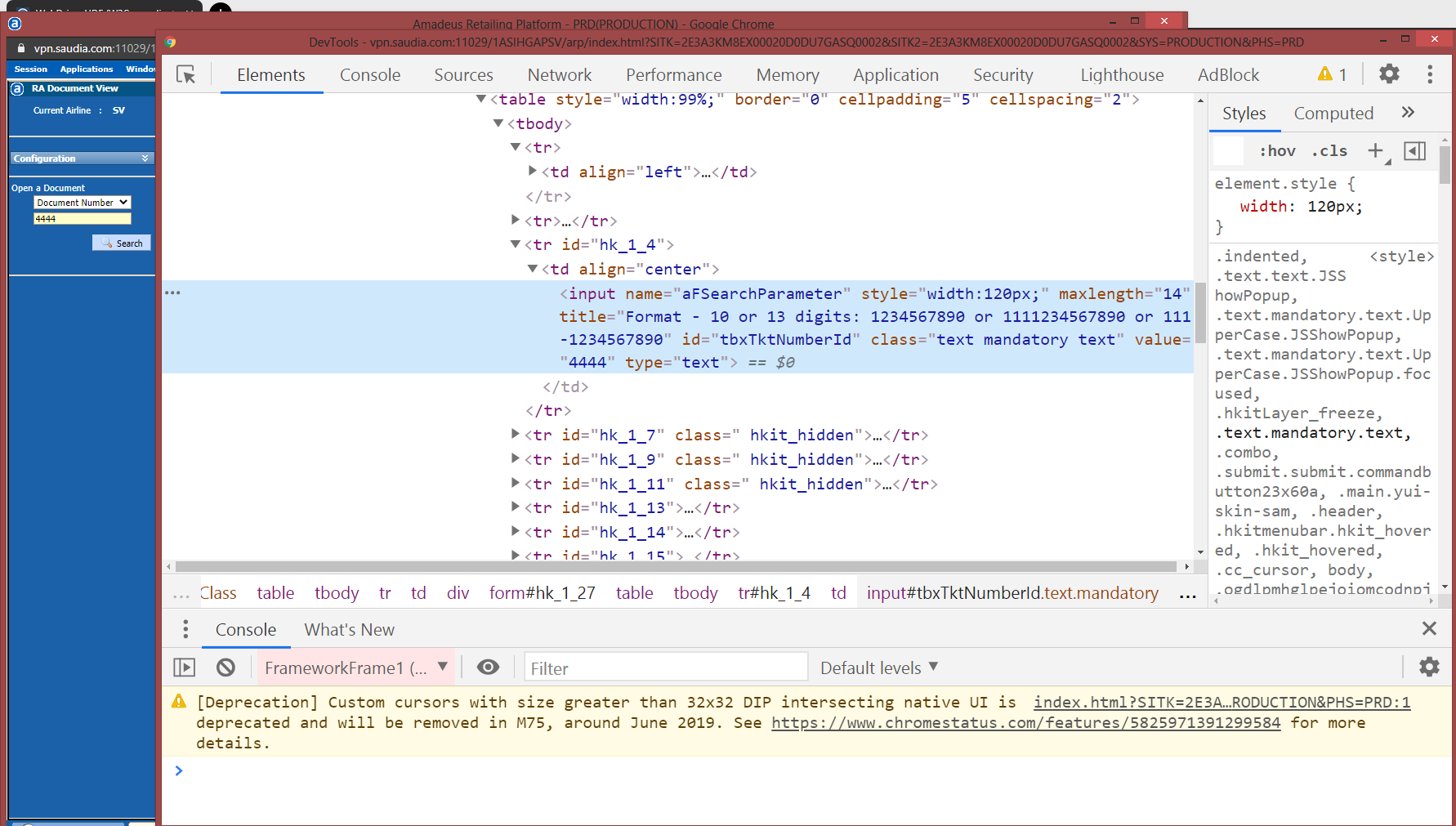
Task: Open index.html source link in console
Action: point(1222,702)
